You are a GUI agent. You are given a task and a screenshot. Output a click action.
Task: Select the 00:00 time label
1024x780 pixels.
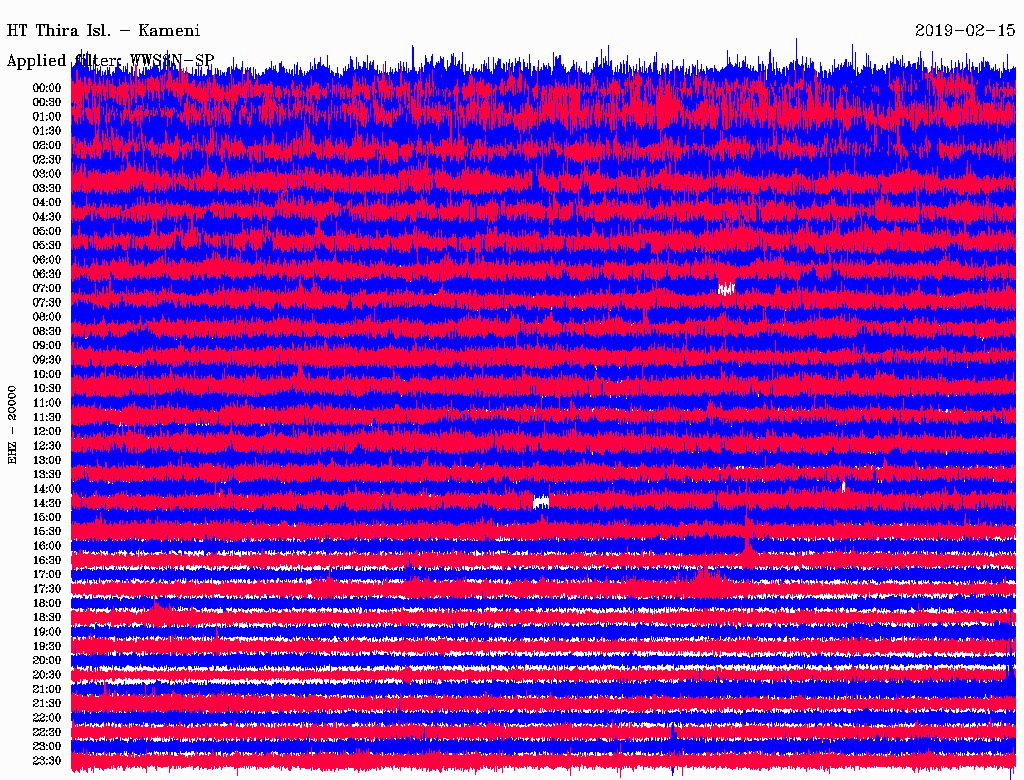pos(46,87)
